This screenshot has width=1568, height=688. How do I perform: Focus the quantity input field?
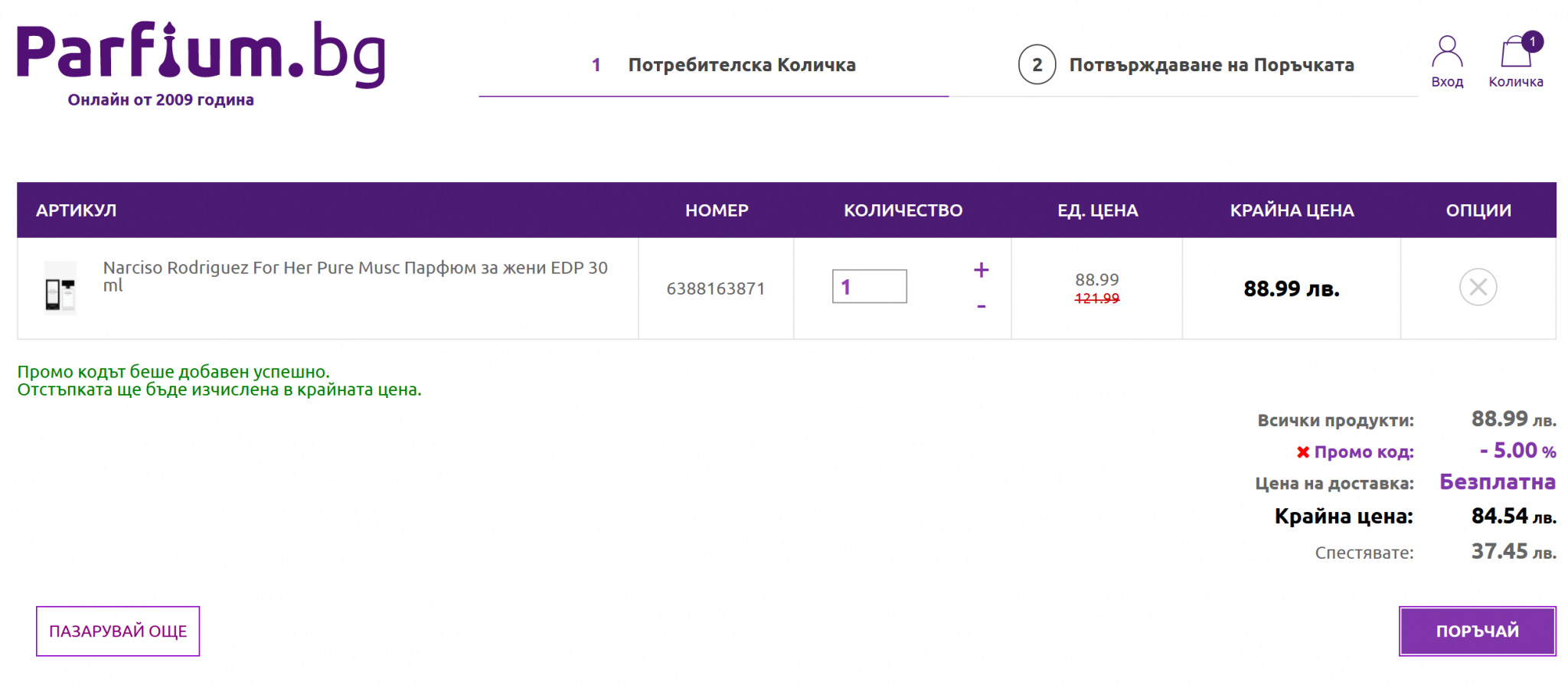[x=869, y=286]
